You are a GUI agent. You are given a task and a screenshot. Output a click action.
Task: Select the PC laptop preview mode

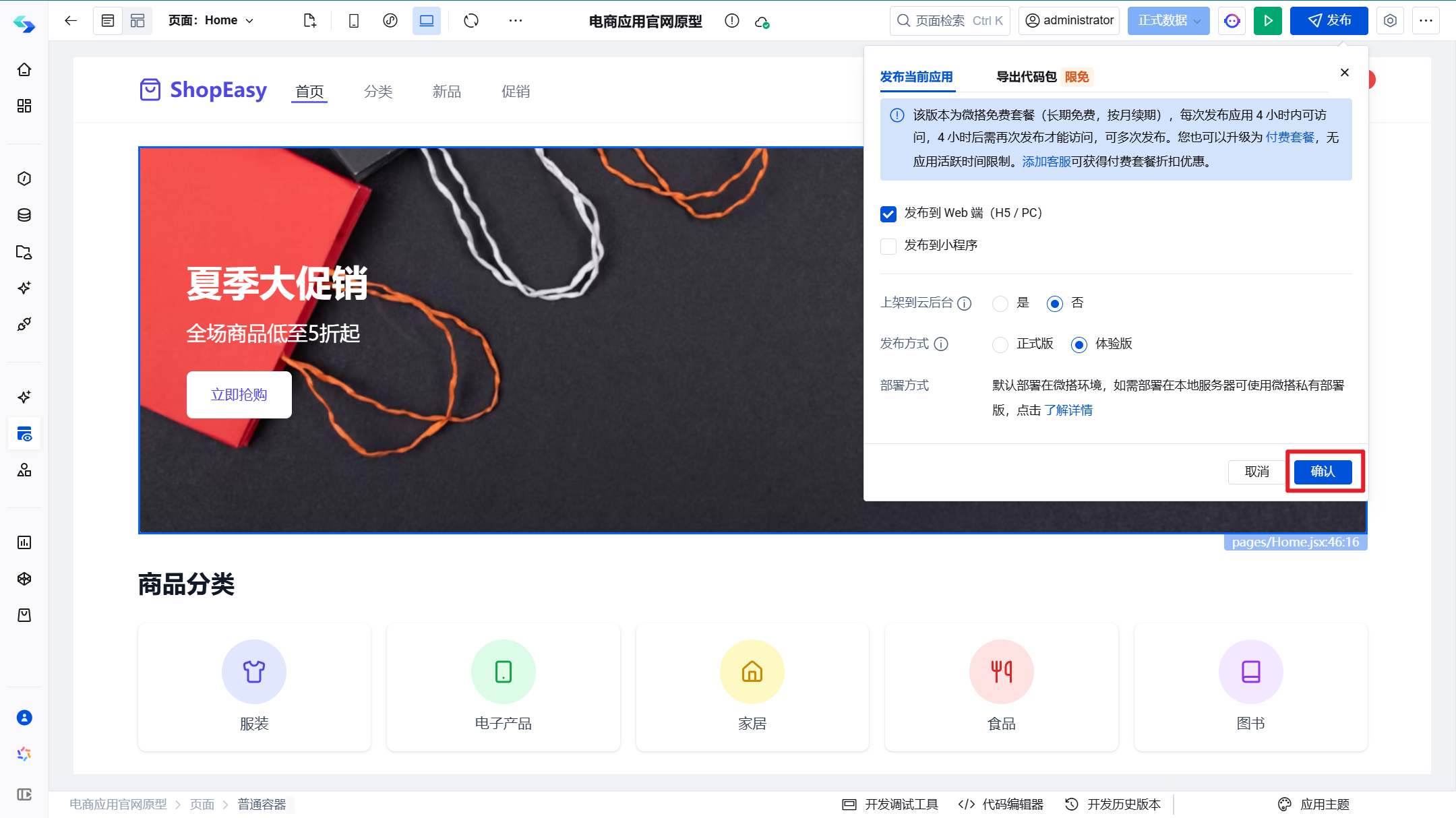pyautogui.click(x=427, y=21)
